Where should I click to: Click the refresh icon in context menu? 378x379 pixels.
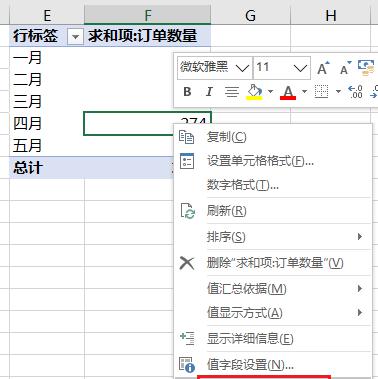click(187, 211)
